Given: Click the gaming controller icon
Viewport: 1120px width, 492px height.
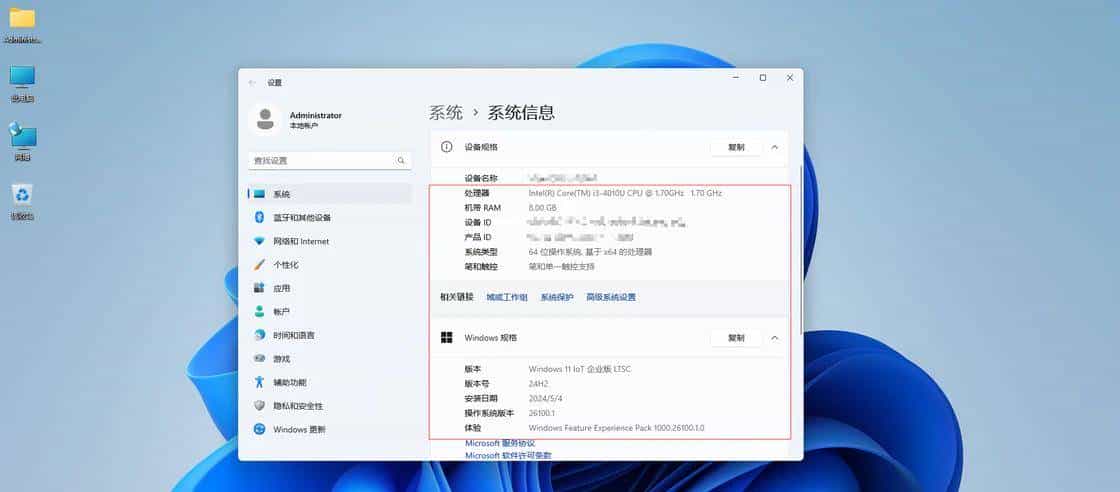Looking at the screenshot, I should [x=259, y=358].
